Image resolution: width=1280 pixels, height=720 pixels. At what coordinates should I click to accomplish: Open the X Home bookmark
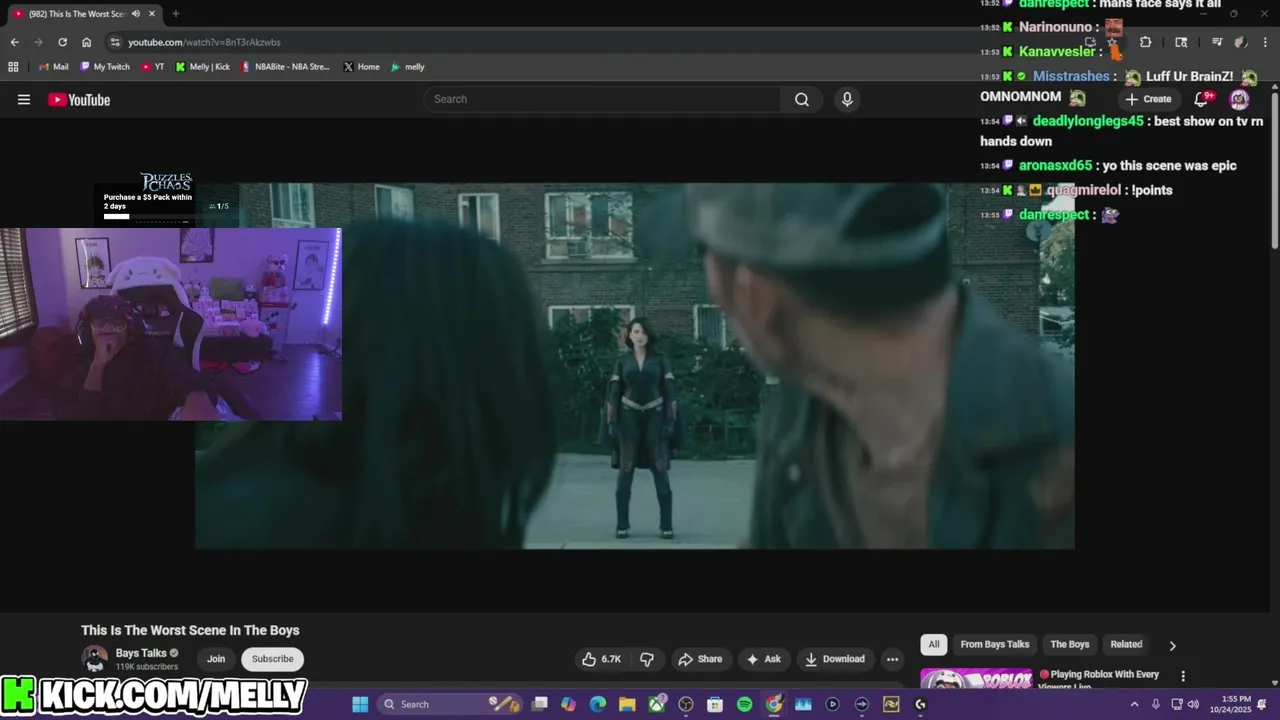(x=361, y=67)
